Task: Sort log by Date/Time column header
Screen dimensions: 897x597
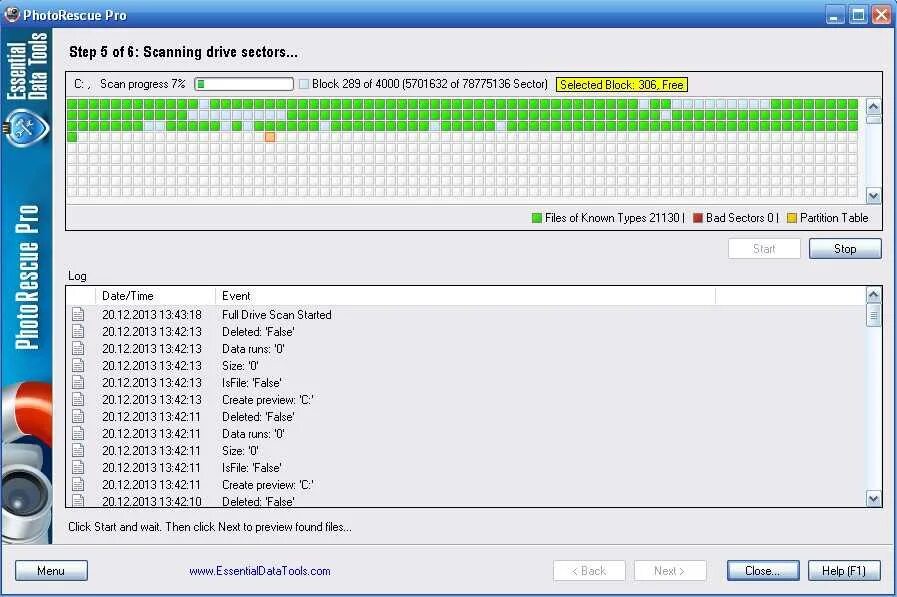Action: [x=155, y=296]
